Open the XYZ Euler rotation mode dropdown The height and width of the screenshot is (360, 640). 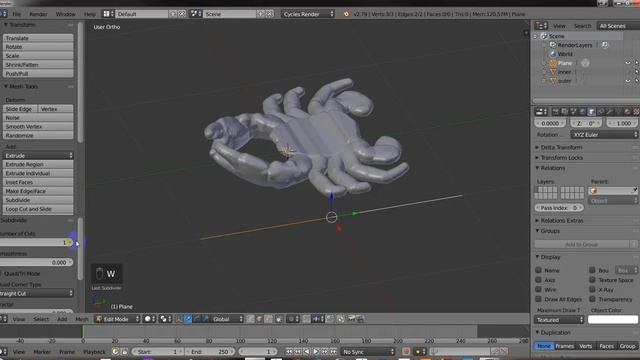click(604, 135)
